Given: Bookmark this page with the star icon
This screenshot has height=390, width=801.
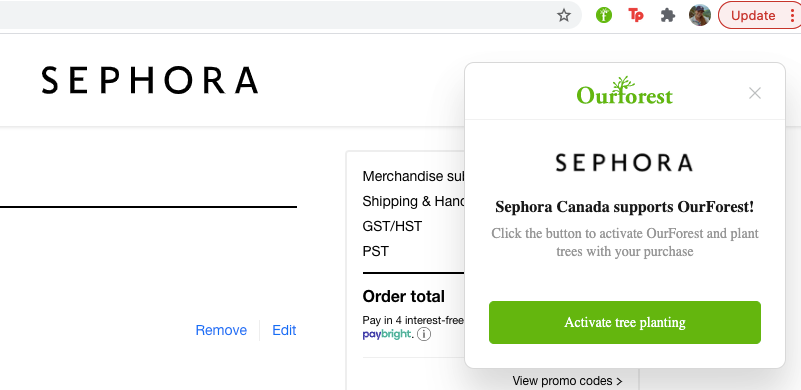Looking at the screenshot, I should point(563,15).
